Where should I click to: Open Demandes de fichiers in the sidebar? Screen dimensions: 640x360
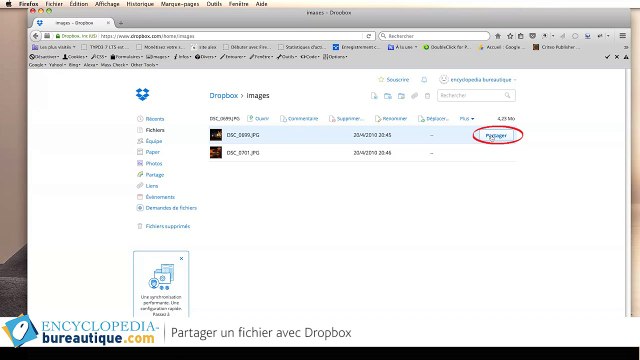171,208
